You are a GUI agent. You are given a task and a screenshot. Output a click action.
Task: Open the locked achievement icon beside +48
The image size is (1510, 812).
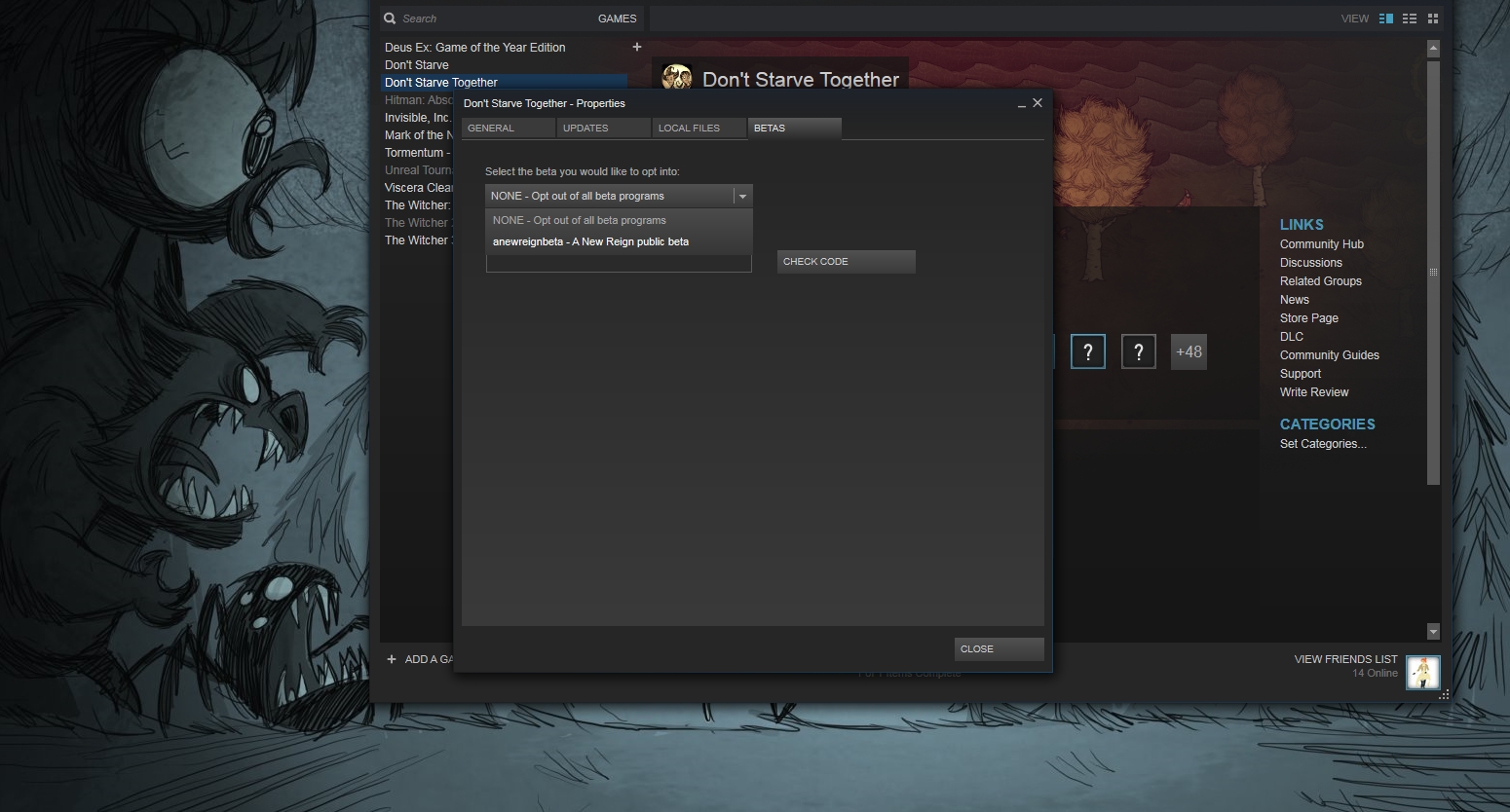[x=1139, y=351]
